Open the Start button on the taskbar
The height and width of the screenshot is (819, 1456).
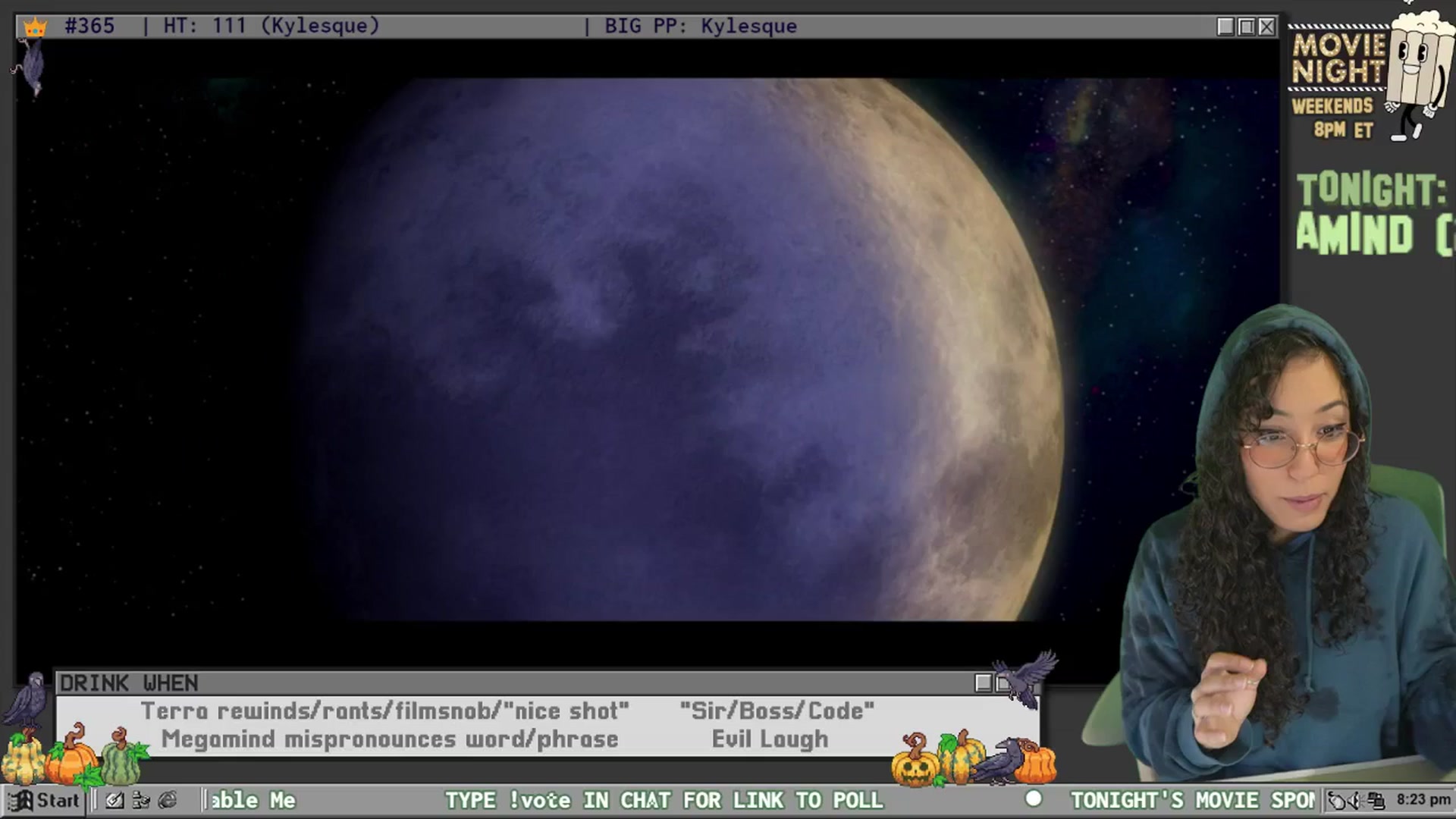[43, 800]
